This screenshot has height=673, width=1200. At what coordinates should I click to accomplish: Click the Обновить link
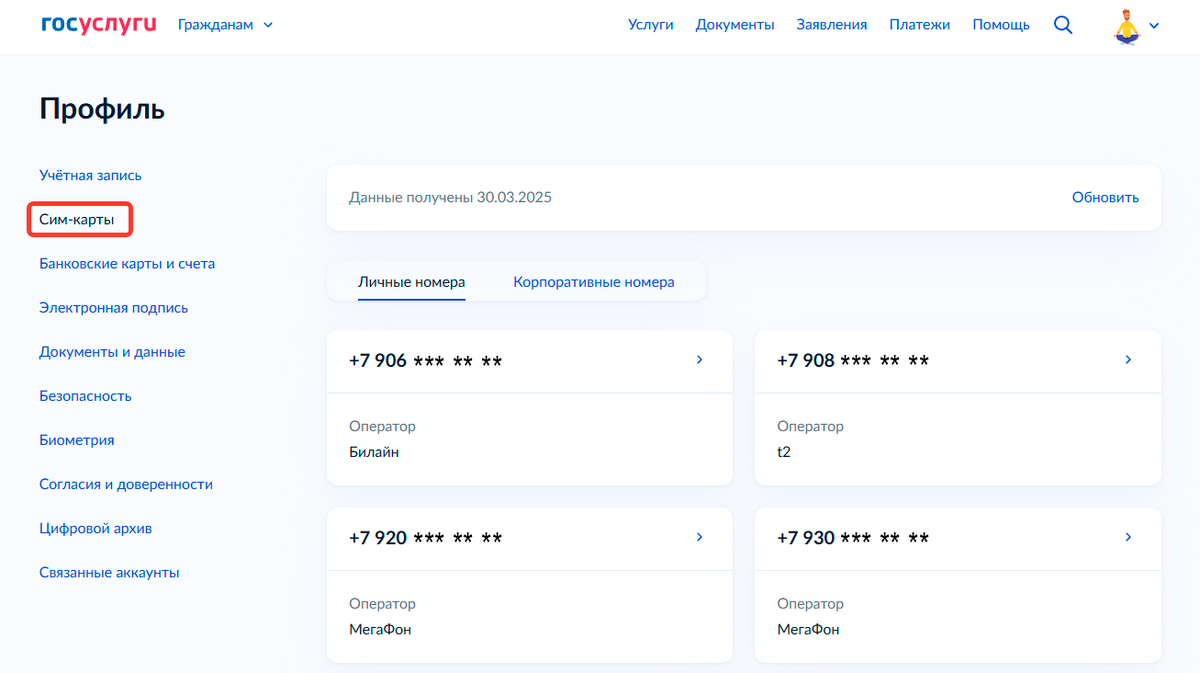pos(1105,197)
